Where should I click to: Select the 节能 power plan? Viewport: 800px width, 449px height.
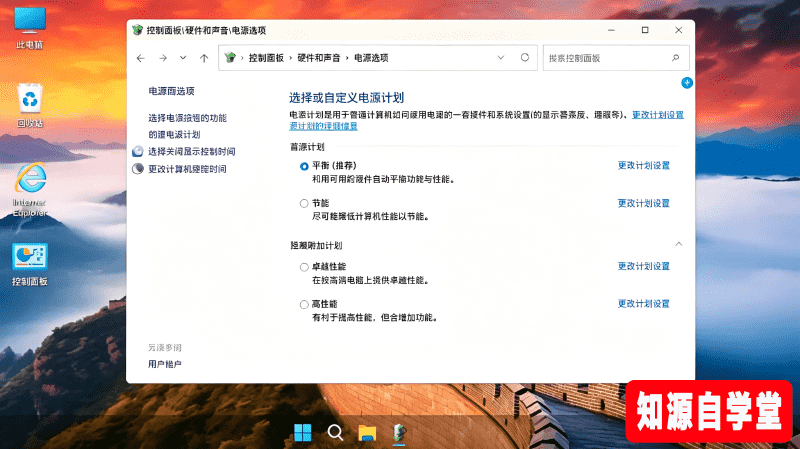coord(304,204)
